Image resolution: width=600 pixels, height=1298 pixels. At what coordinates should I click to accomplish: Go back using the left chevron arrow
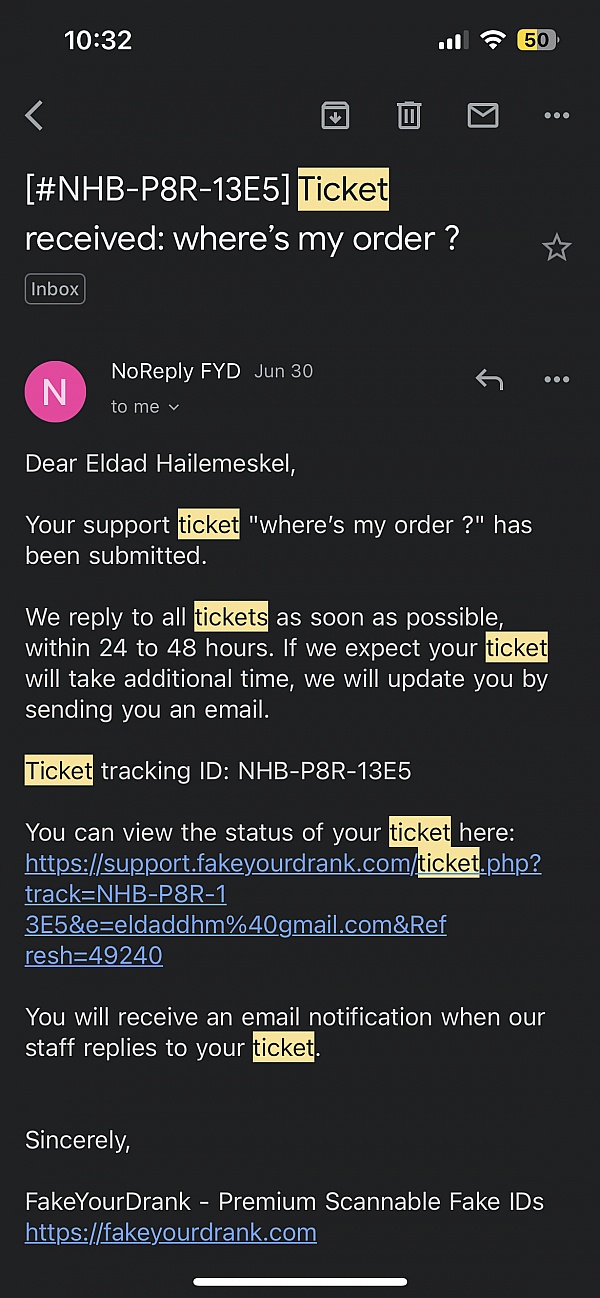point(34,116)
